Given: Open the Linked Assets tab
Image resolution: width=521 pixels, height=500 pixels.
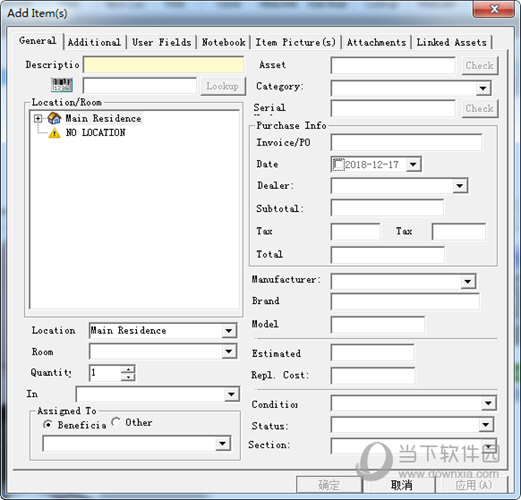Looking at the screenshot, I should 452,42.
